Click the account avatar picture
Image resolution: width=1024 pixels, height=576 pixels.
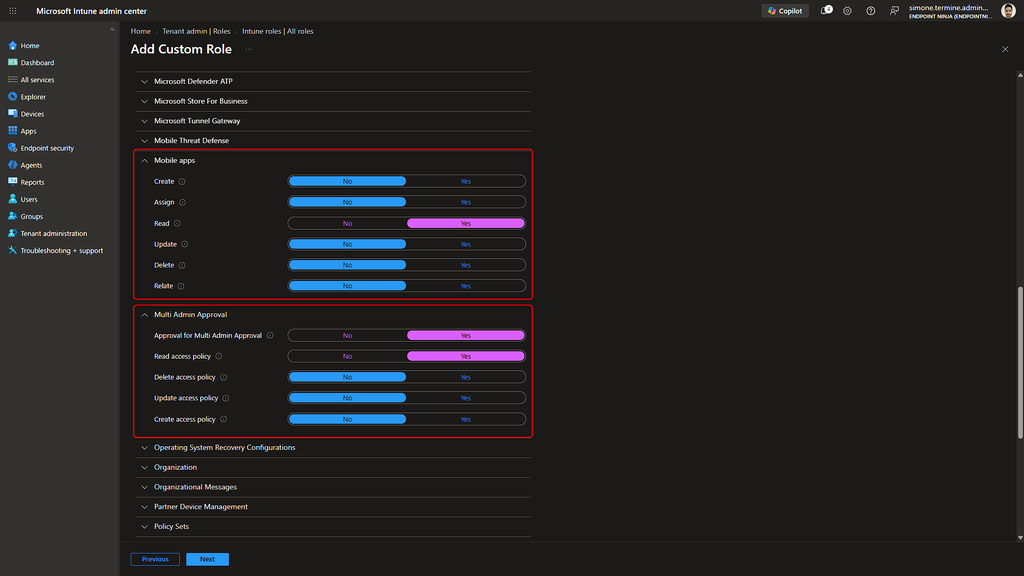click(x=1008, y=11)
